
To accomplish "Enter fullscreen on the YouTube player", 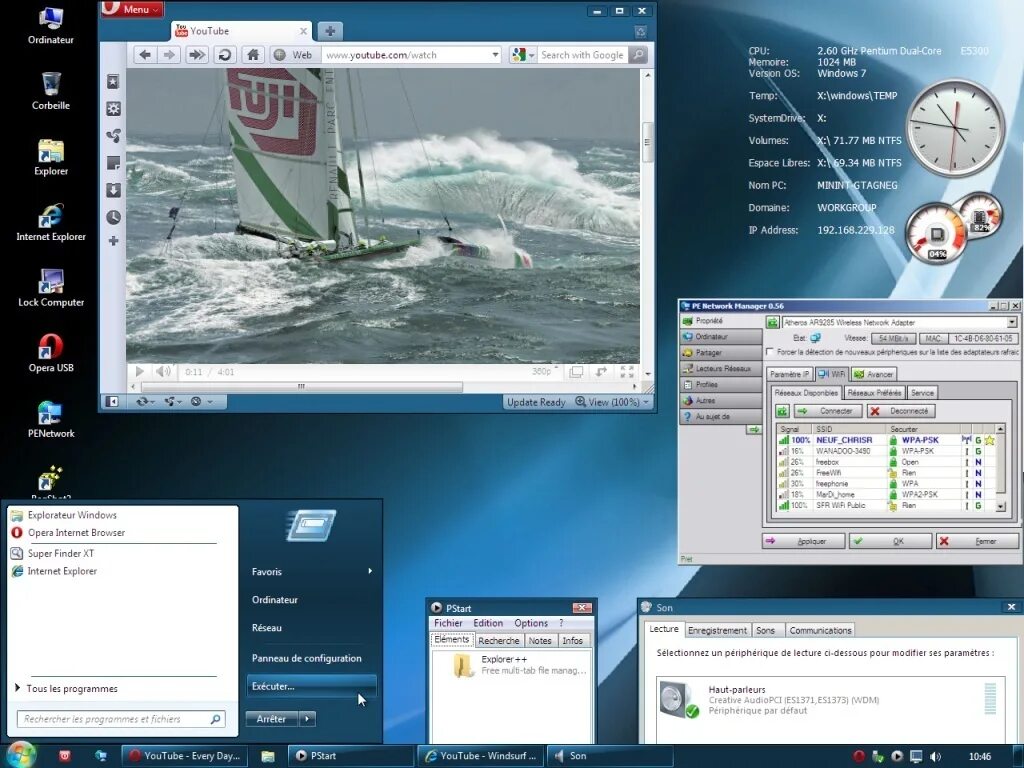I will pyautogui.click(x=627, y=372).
